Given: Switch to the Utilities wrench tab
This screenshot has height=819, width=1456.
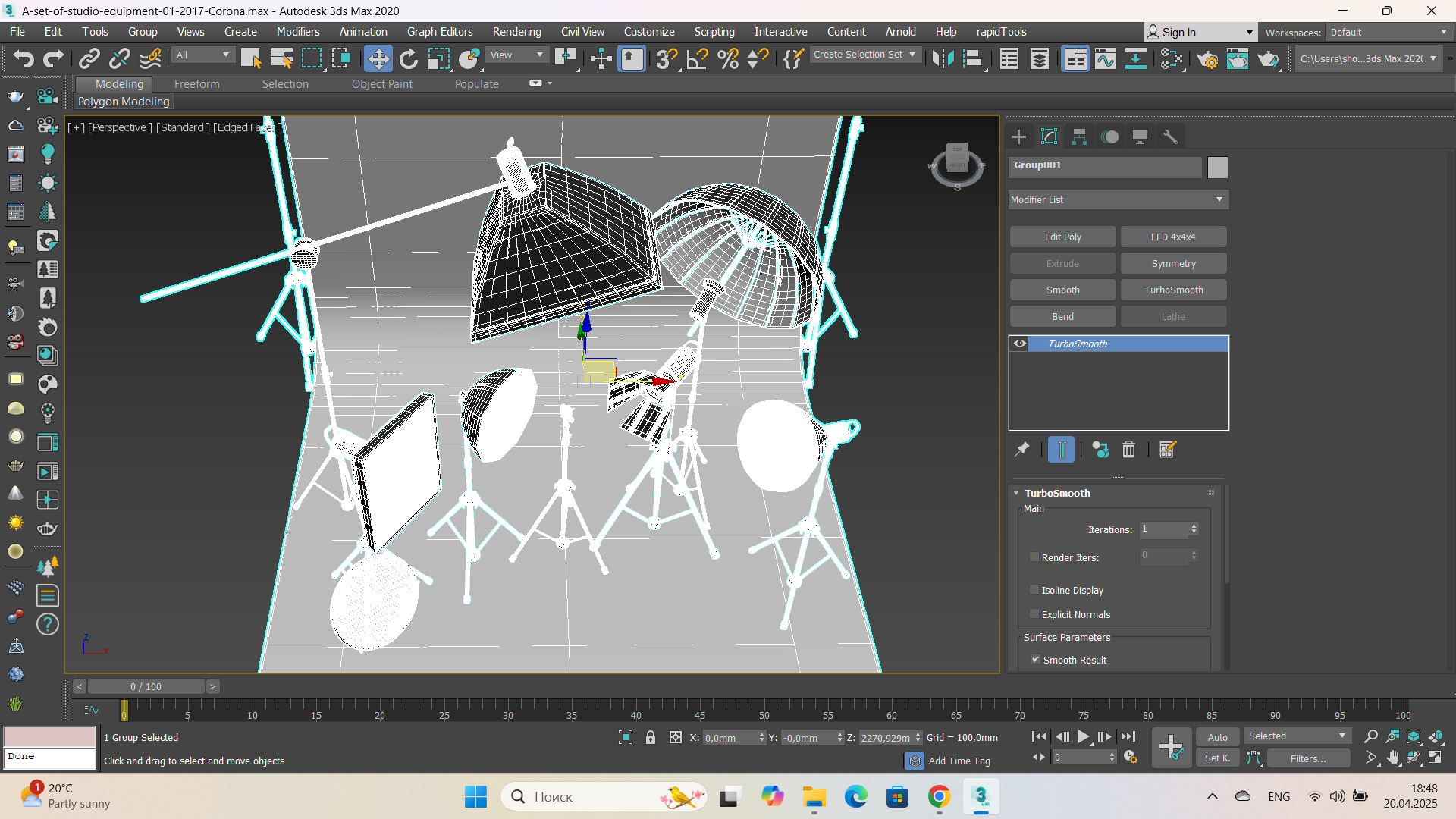Looking at the screenshot, I should pyautogui.click(x=1170, y=136).
